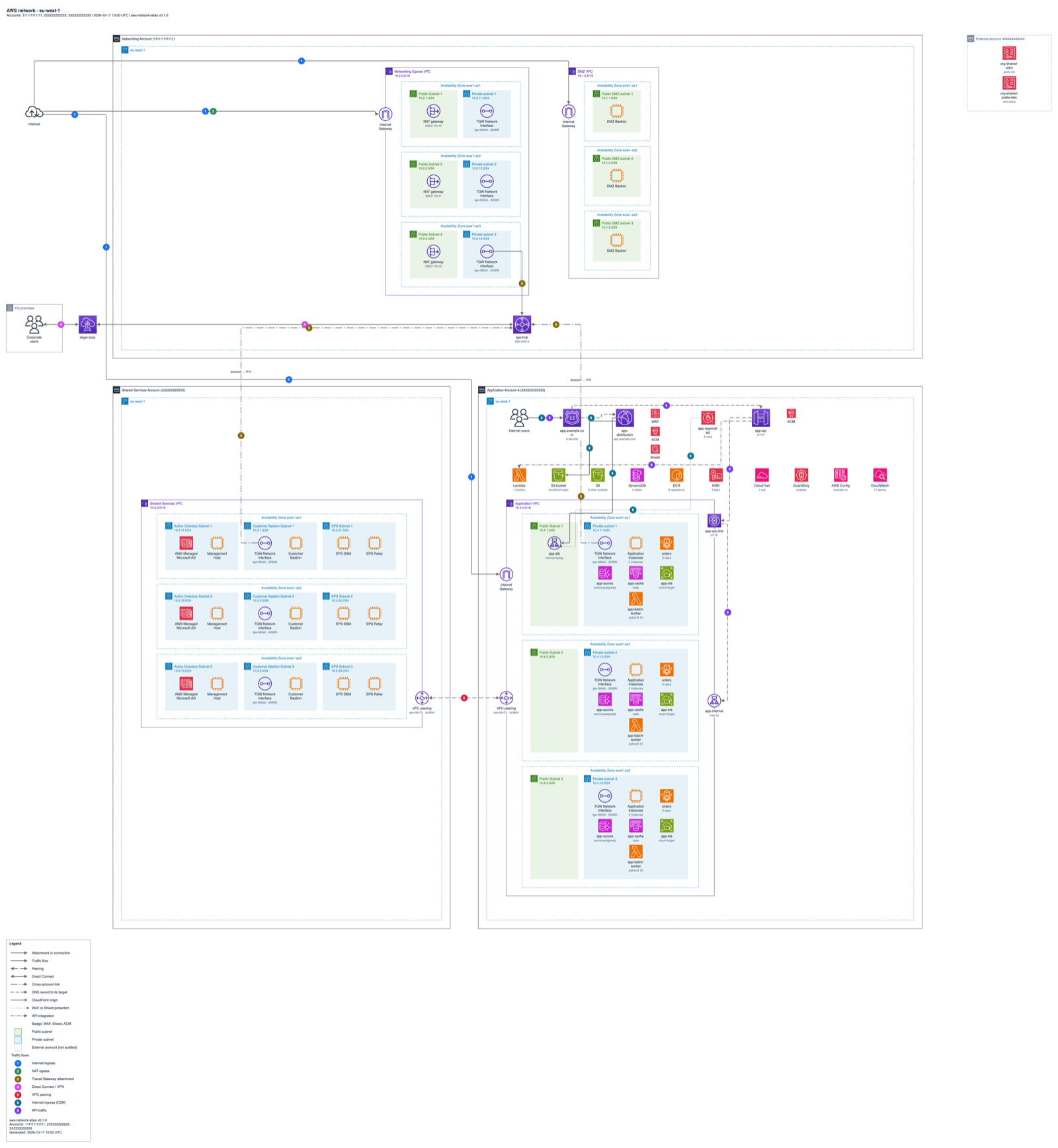Image resolution: width=1058 pixels, height=1148 pixels.
Task: Select the app-internal load balancer icon
Action: tap(714, 701)
